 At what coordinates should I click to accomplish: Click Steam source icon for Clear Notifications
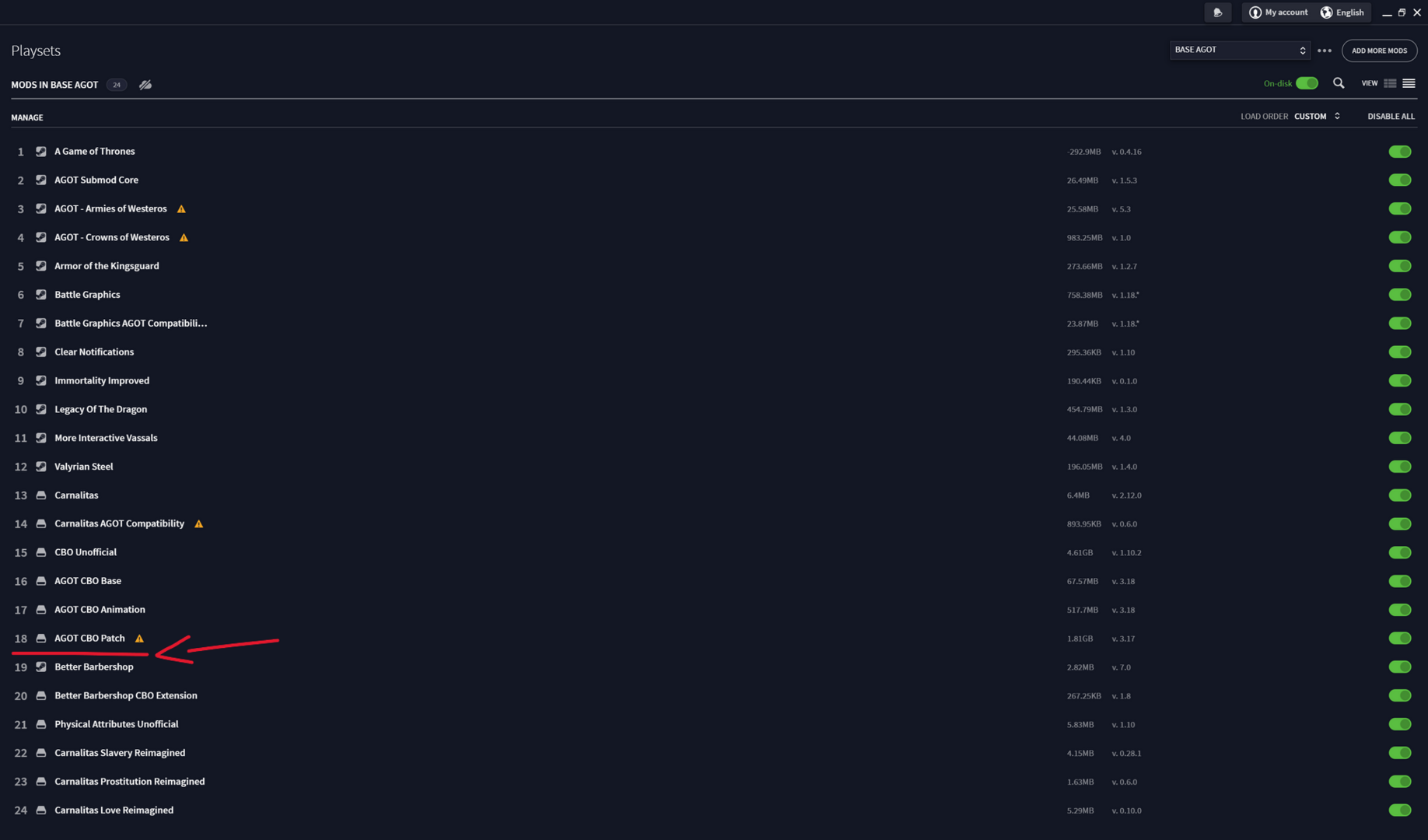tap(41, 352)
